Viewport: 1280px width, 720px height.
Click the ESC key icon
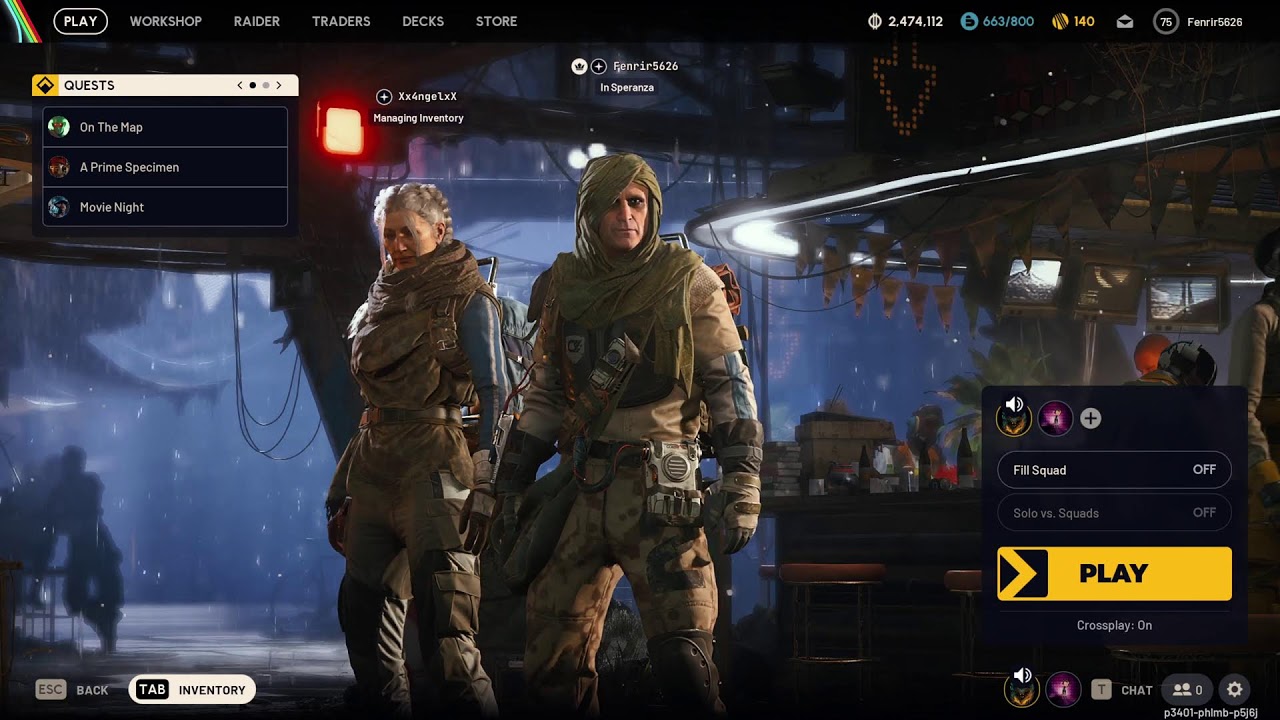point(51,689)
